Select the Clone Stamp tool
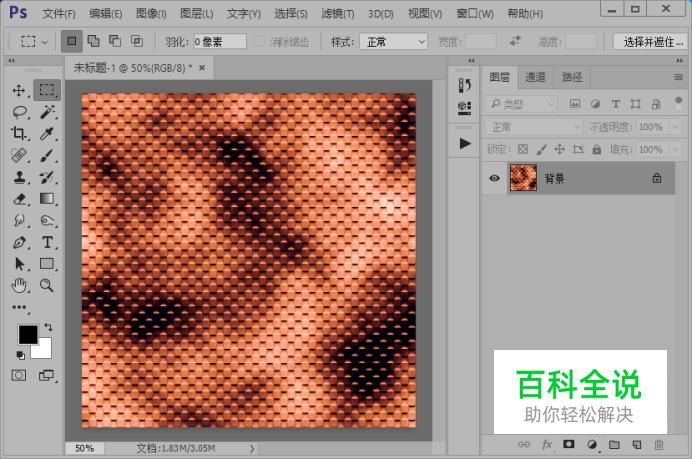This screenshot has height=459, width=692. 19,177
